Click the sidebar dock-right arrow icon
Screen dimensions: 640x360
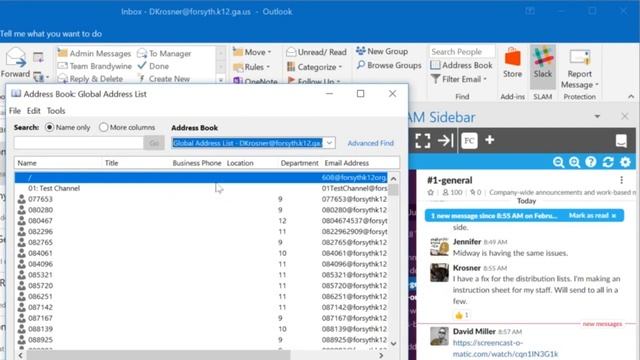pos(445,140)
